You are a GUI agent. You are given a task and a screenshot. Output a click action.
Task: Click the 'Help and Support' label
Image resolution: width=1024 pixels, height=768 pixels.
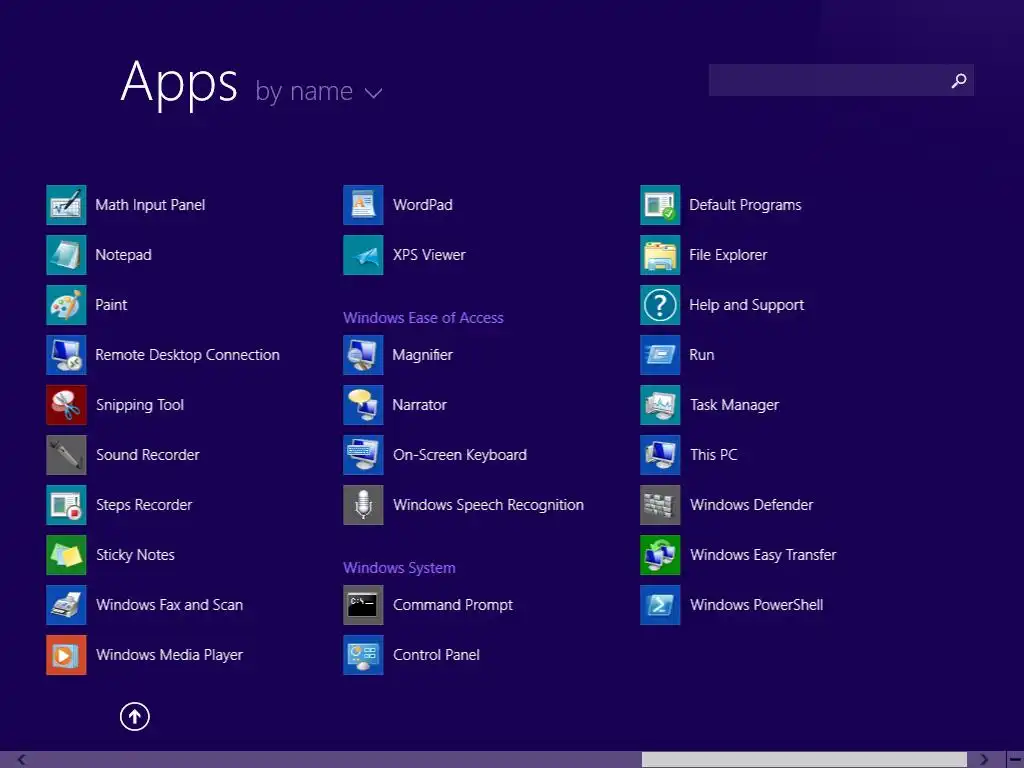point(746,306)
